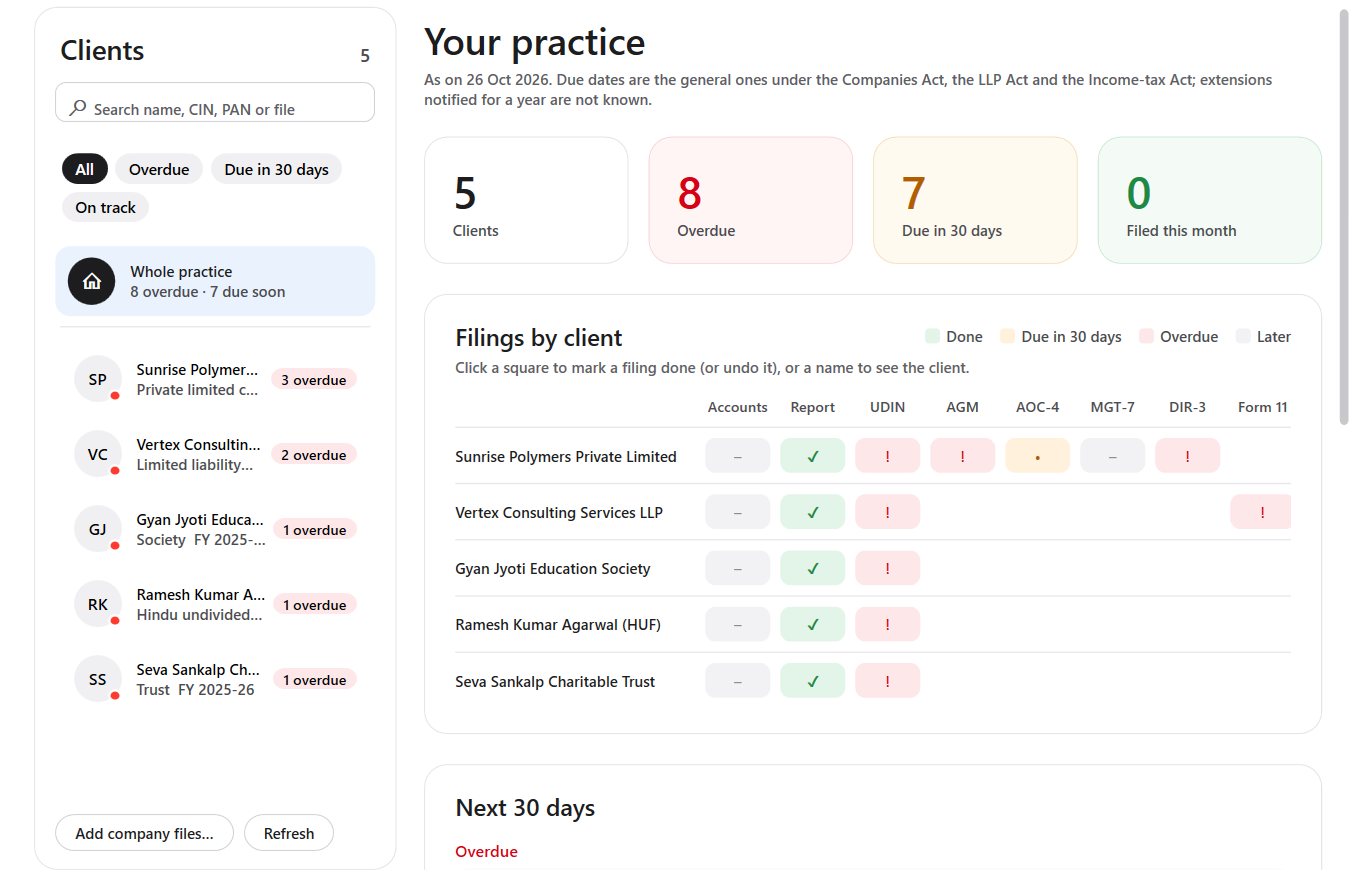1370x890 pixels.
Task: Click the Overdue summary card
Action: [x=751, y=200]
